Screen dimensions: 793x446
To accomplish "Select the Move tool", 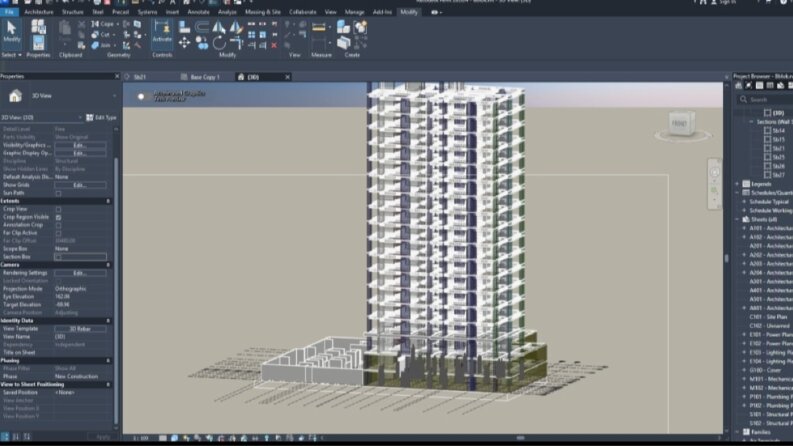I will tap(185, 43).
